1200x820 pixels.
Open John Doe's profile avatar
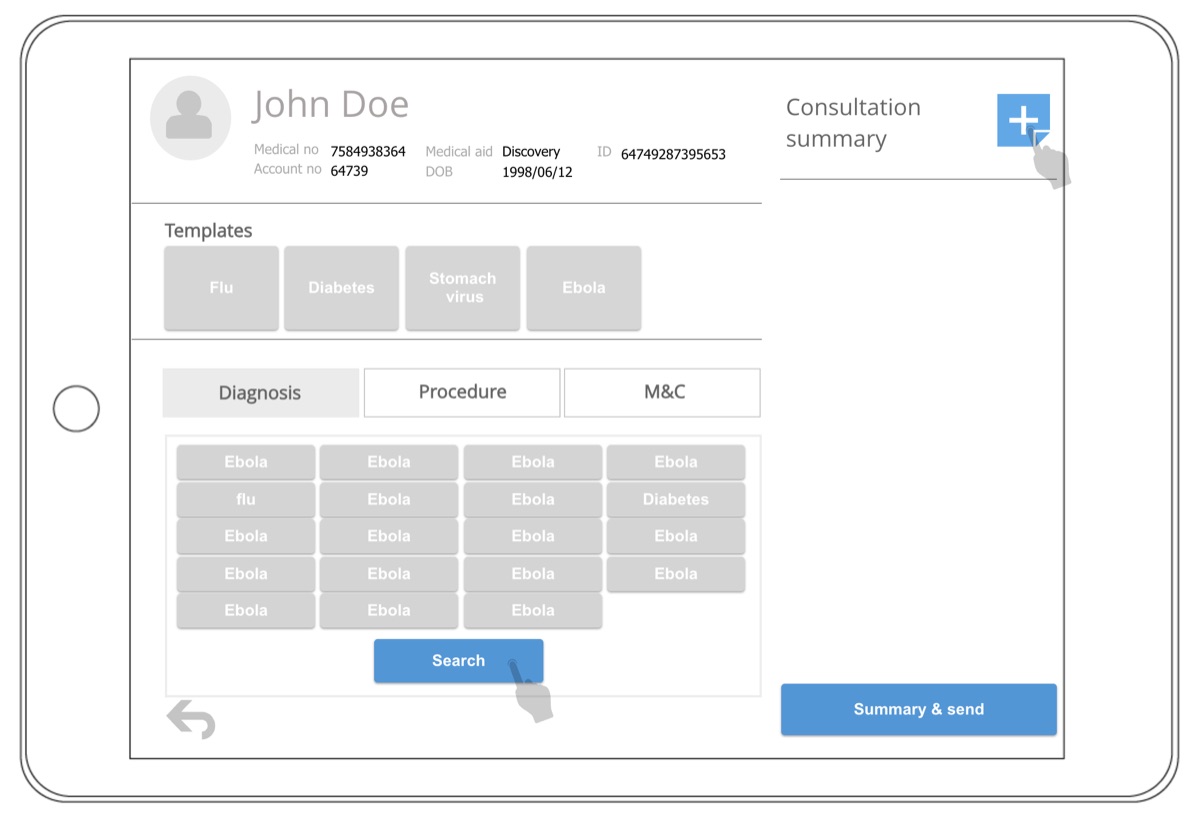[190, 118]
